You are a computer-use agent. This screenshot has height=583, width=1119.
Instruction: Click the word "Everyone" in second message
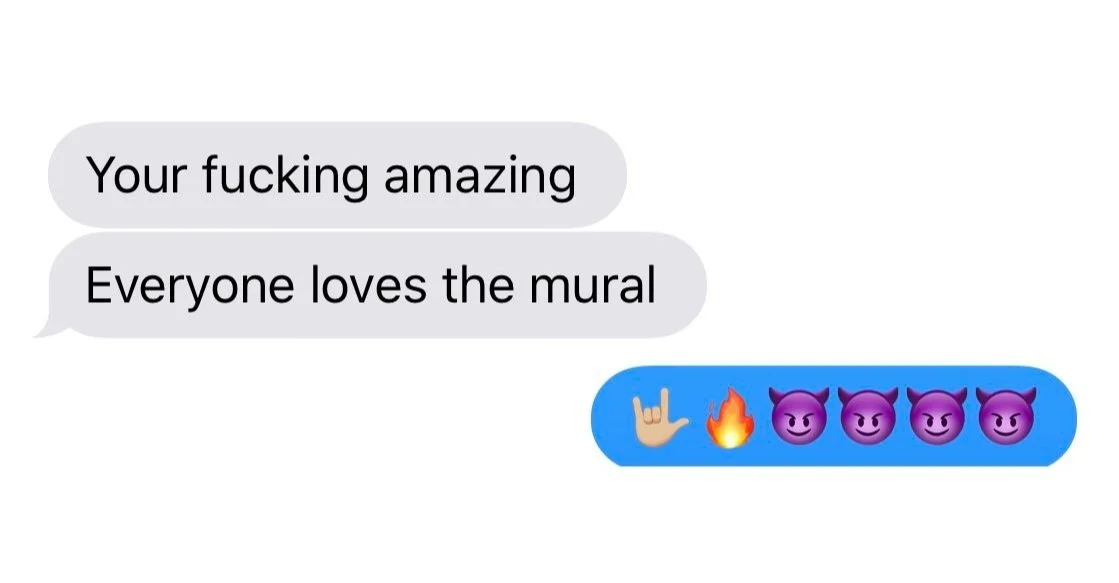point(190,286)
